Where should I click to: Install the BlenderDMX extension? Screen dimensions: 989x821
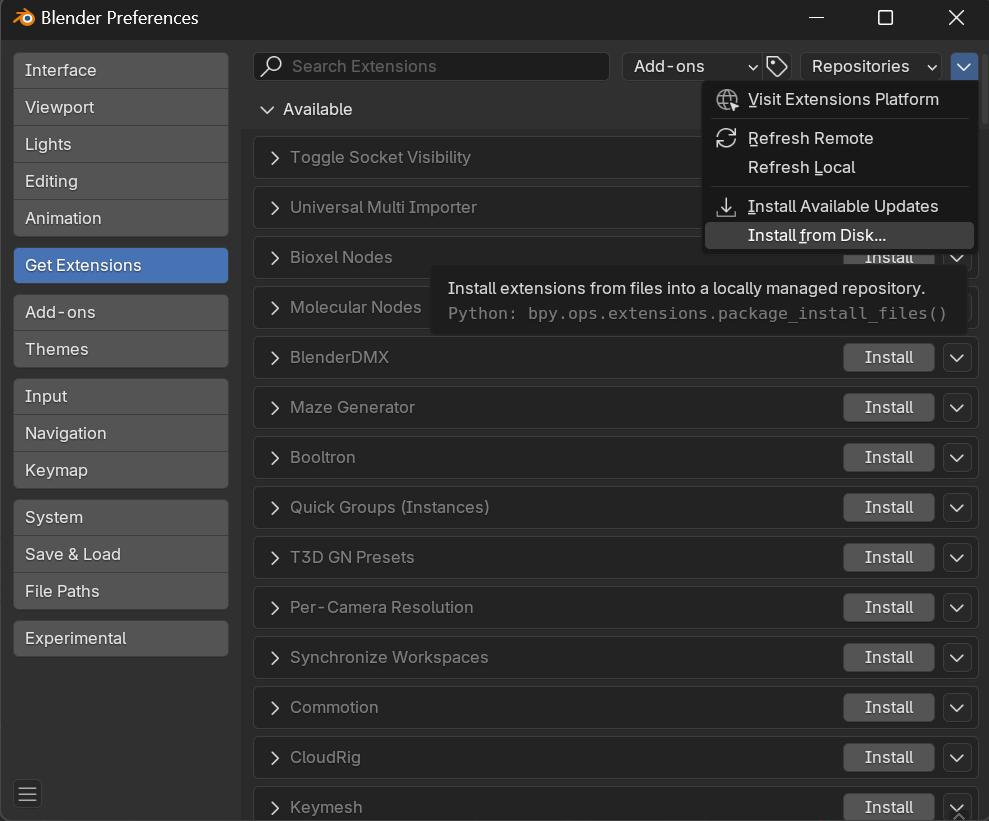click(x=888, y=357)
